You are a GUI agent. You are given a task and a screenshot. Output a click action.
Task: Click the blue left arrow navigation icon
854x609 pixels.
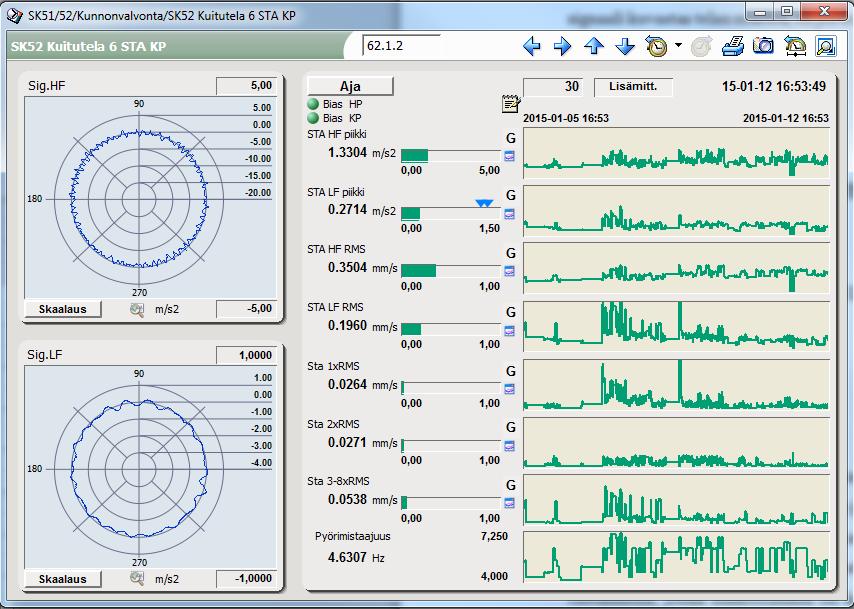point(532,46)
